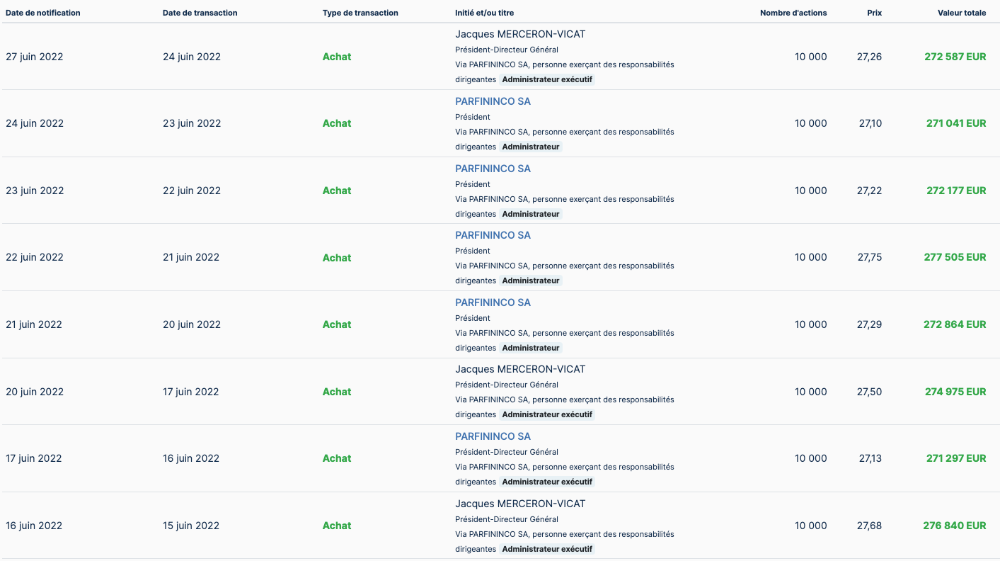Open PARFININCO SA link in the 272 864 EUR row

493,302
